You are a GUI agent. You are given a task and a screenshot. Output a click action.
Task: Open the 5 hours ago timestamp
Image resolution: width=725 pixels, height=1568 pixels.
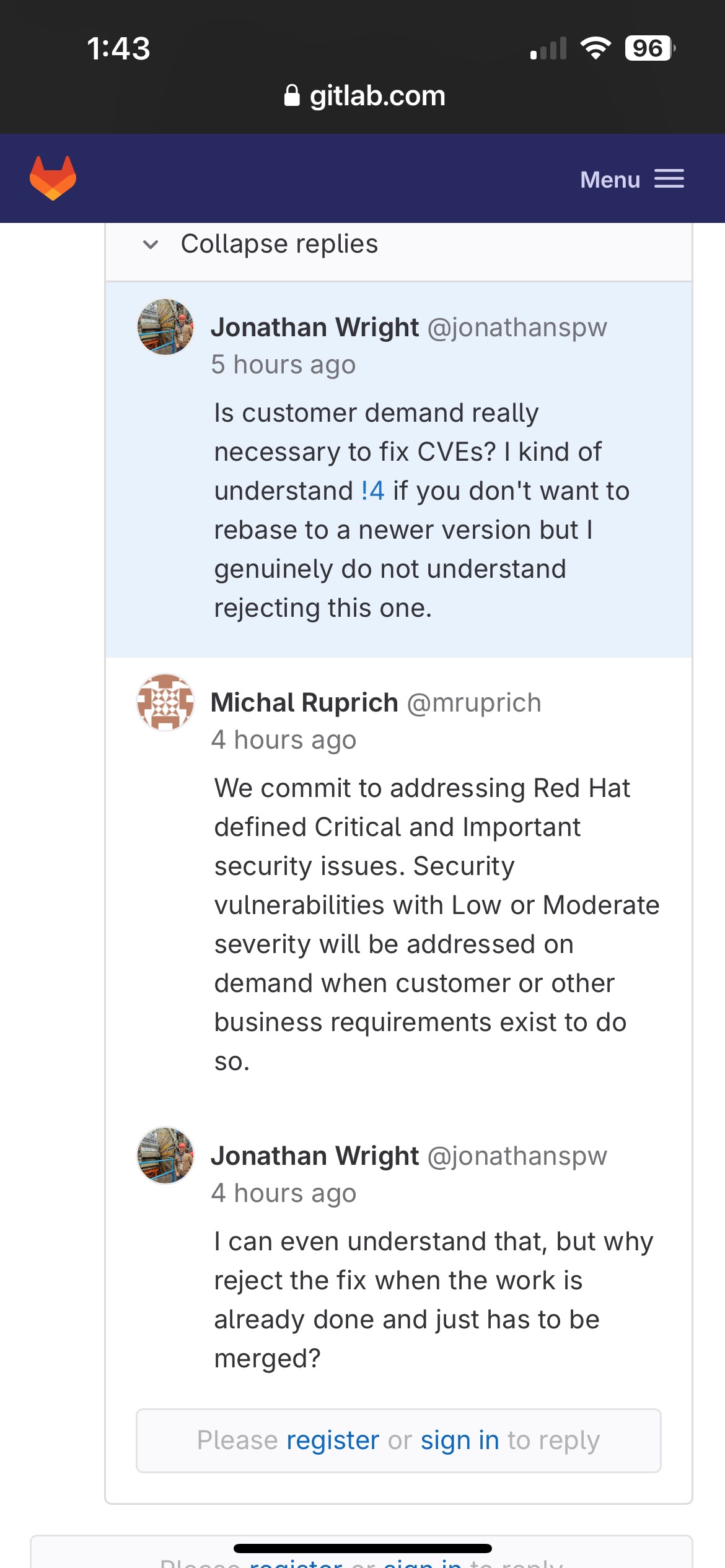click(x=283, y=365)
